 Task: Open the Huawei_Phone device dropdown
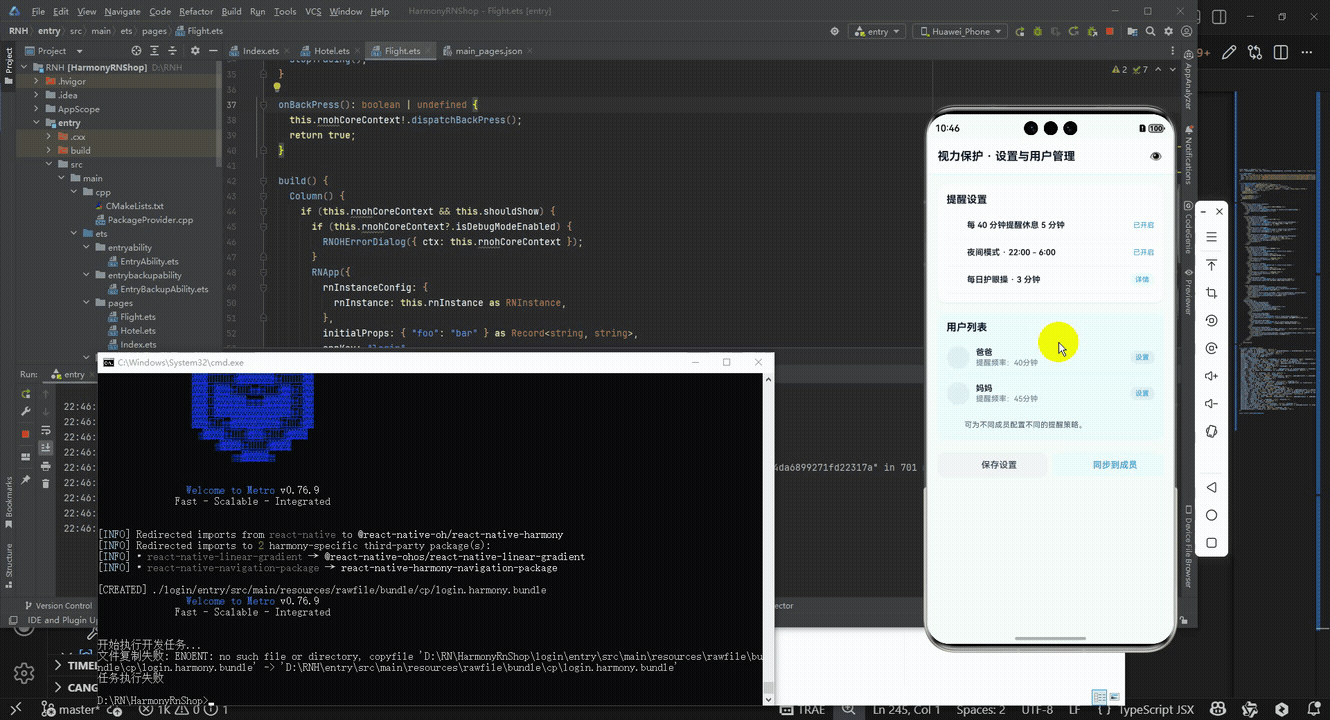pos(959,31)
